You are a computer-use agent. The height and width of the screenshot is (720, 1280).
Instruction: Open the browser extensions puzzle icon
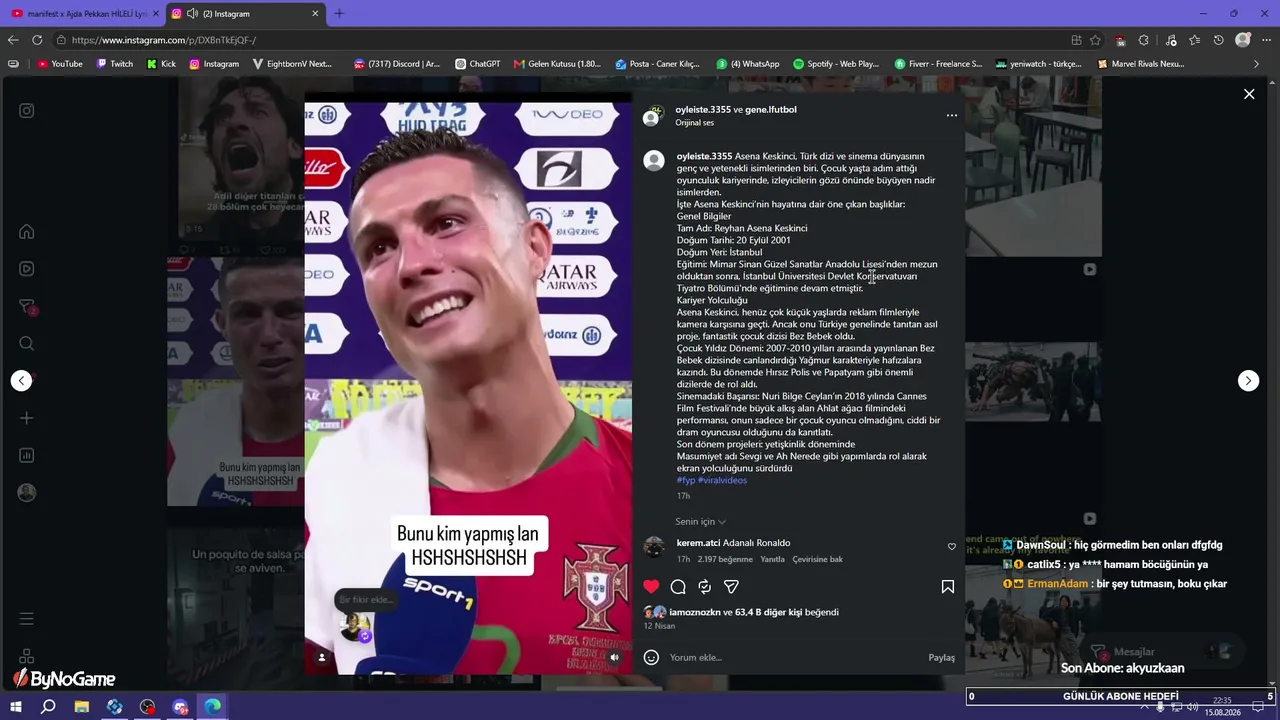coord(1144,40)
